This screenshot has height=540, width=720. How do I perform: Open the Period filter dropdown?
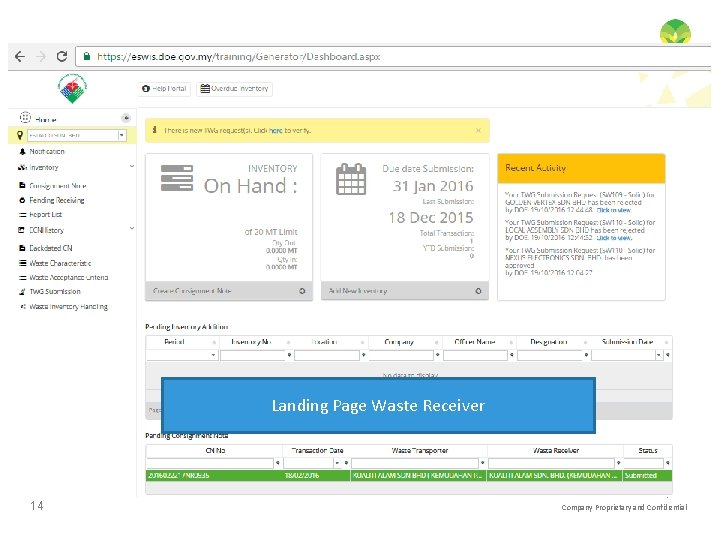[x=213, y=355]
